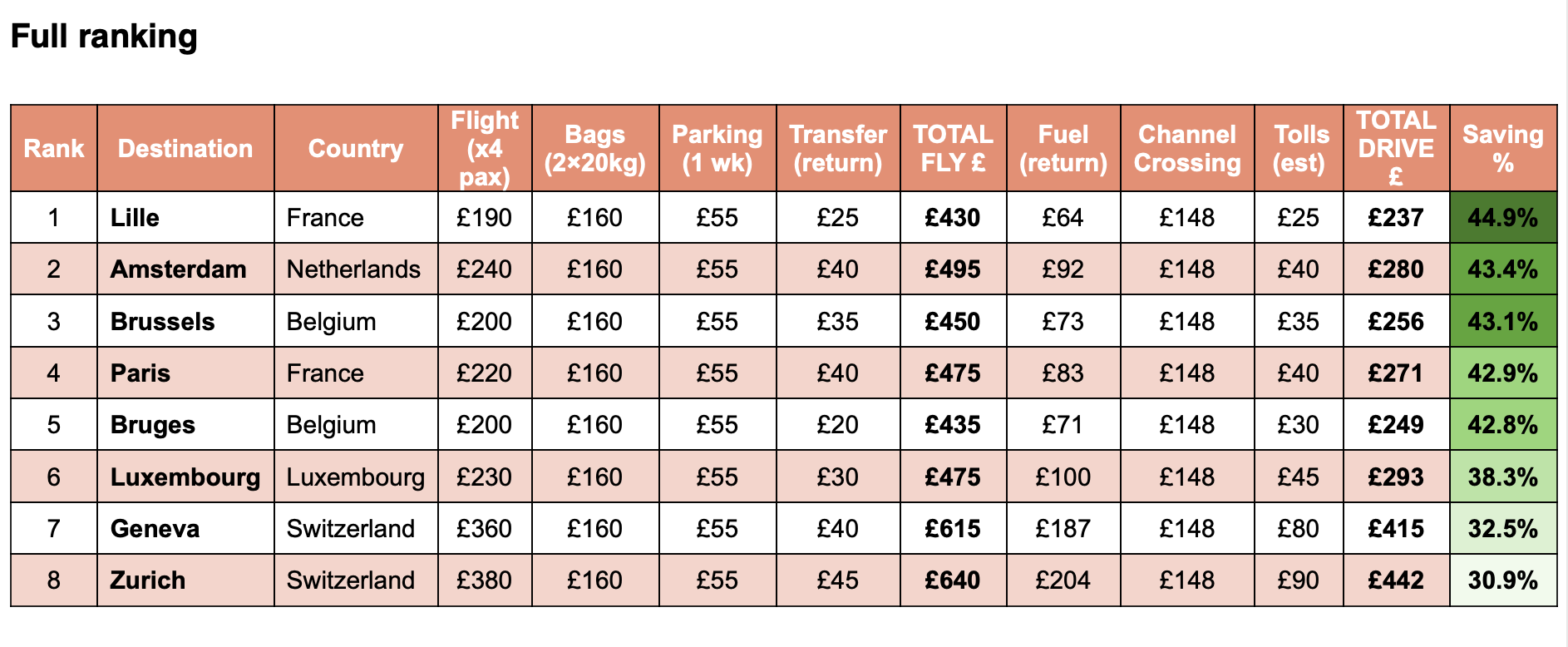Click the TOTAL FLY £ header

point(954,148)
